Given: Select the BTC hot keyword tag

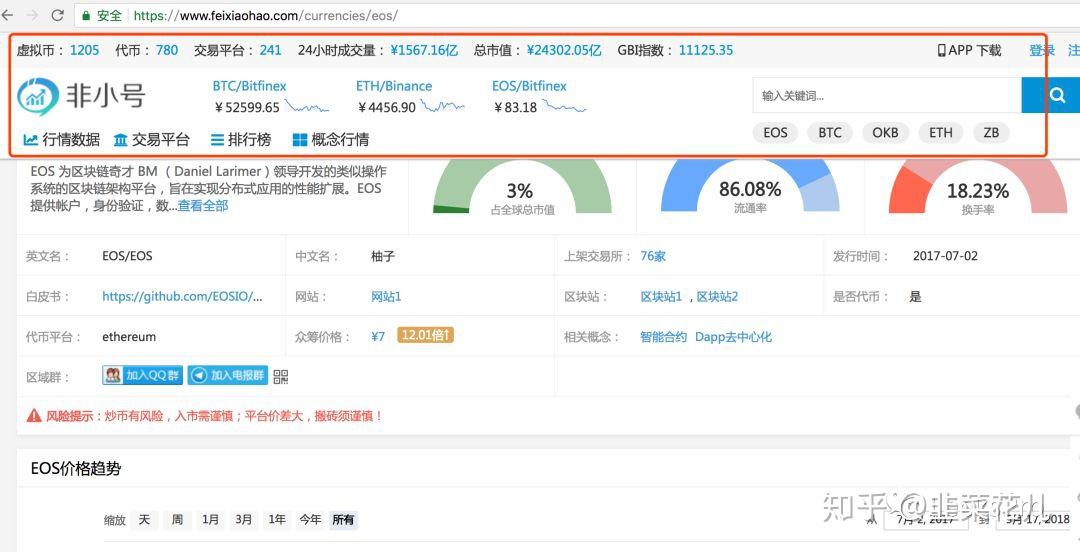Looking at the screenshot, I should (830, 132).
